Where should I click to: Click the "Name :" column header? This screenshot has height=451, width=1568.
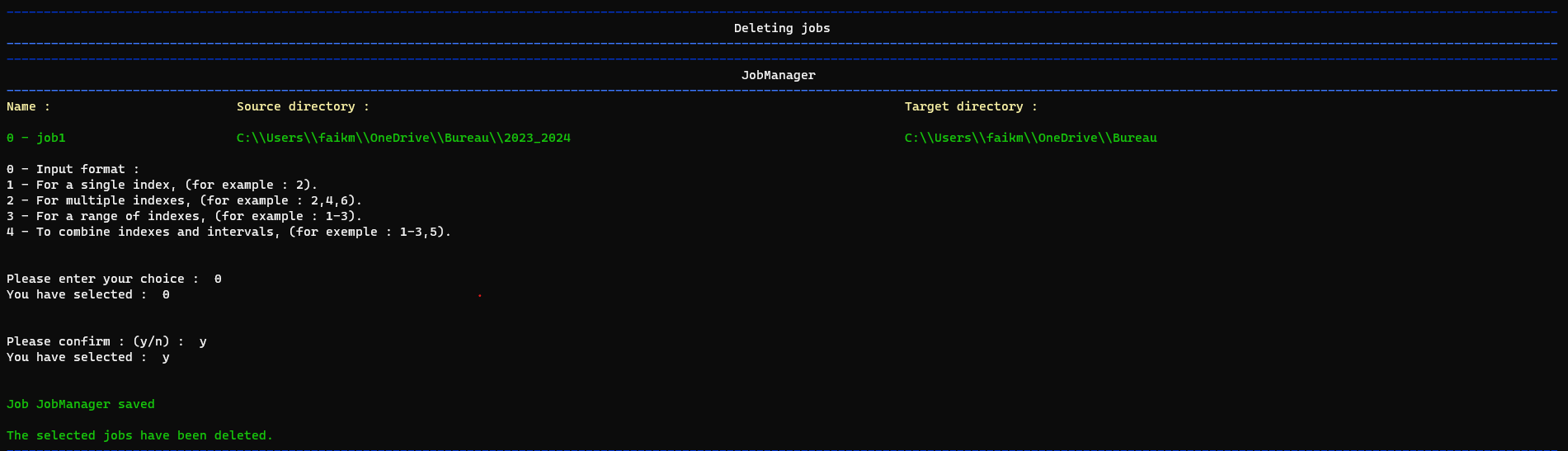coord(28,106)
